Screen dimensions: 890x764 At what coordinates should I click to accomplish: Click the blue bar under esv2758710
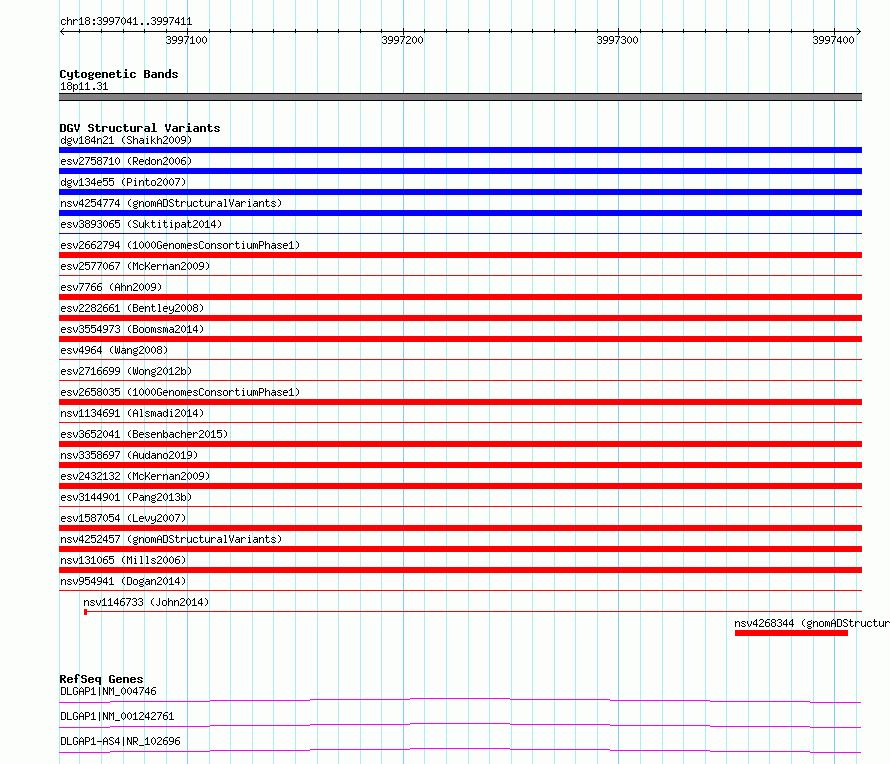[x=460, y=171]
